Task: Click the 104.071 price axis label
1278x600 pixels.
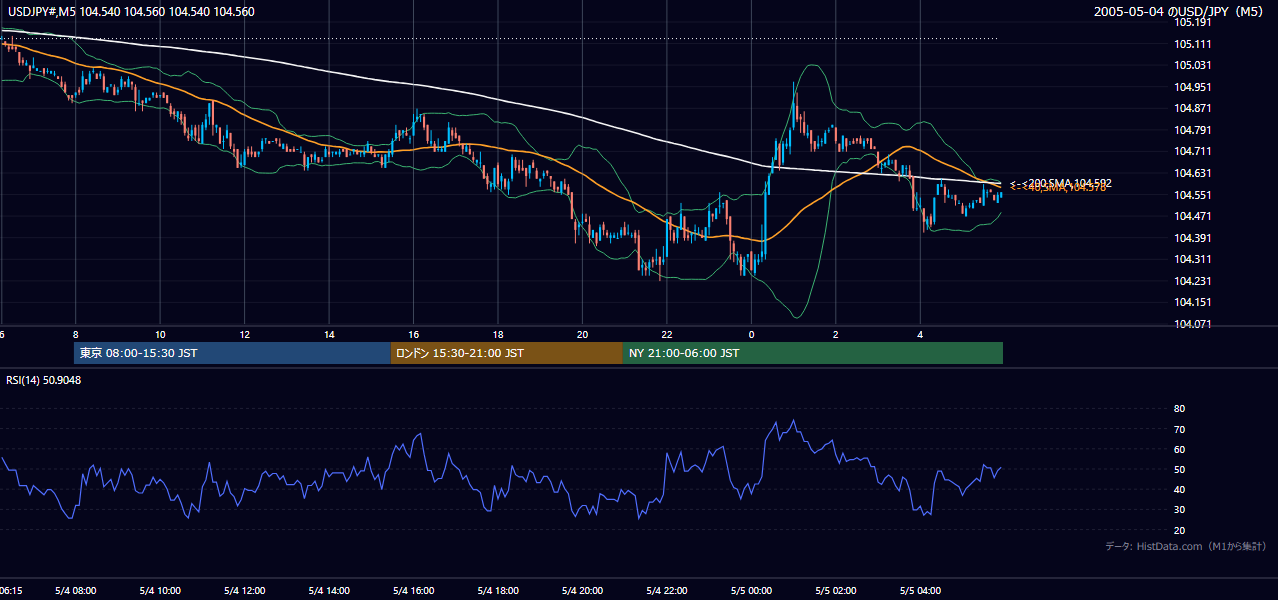Action: point(1191,324)
